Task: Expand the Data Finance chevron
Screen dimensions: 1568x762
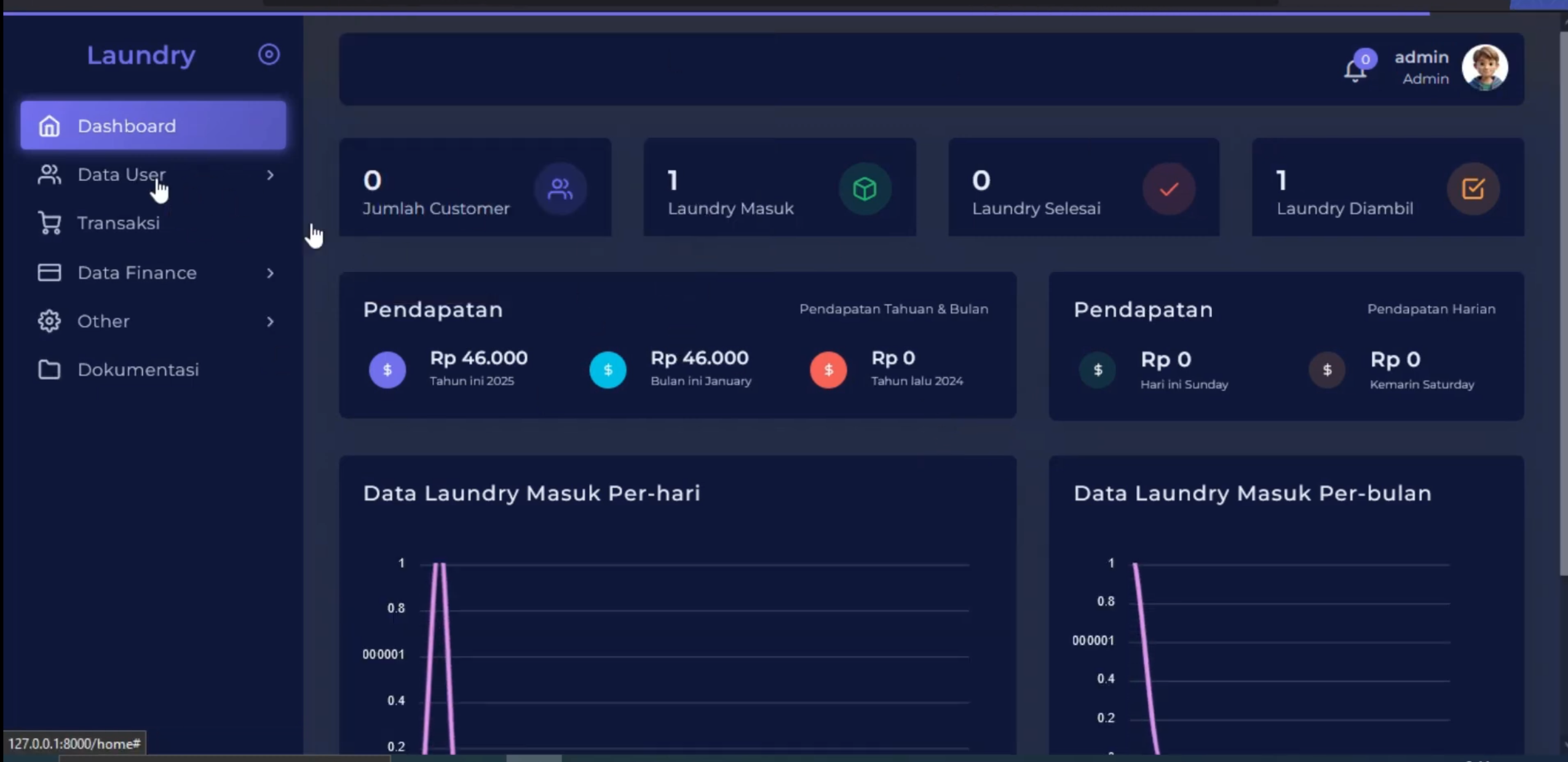Action: click(270, 273)
